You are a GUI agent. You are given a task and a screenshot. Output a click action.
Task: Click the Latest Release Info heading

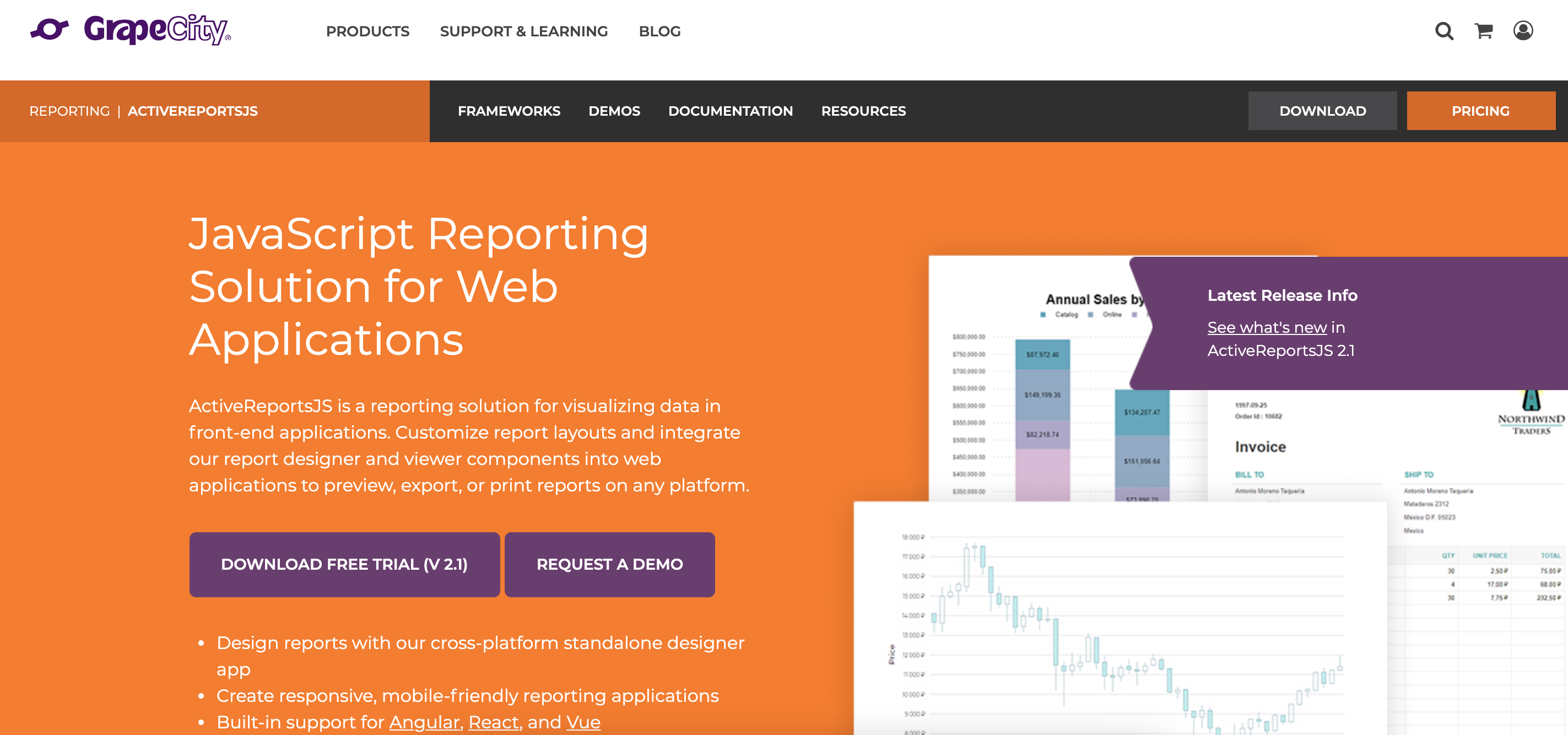coord(1282,295)
